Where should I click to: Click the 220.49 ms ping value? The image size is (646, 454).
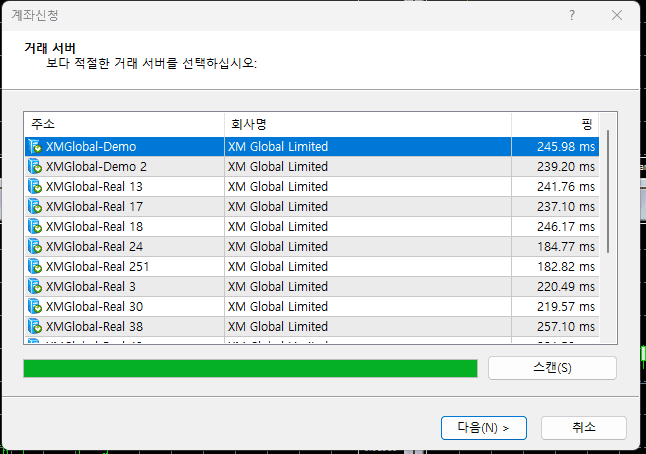click(566, 286)
